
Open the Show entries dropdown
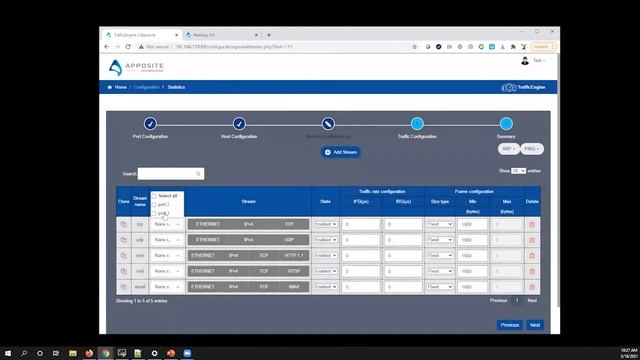(518, 171)
